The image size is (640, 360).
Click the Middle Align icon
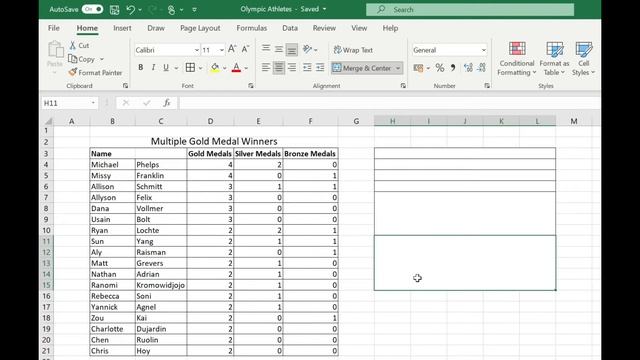coord(279,49)
